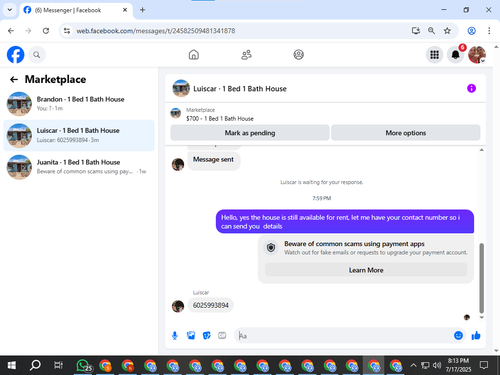
Task: Open the site information icon in address bar
Action: (67, 31)
